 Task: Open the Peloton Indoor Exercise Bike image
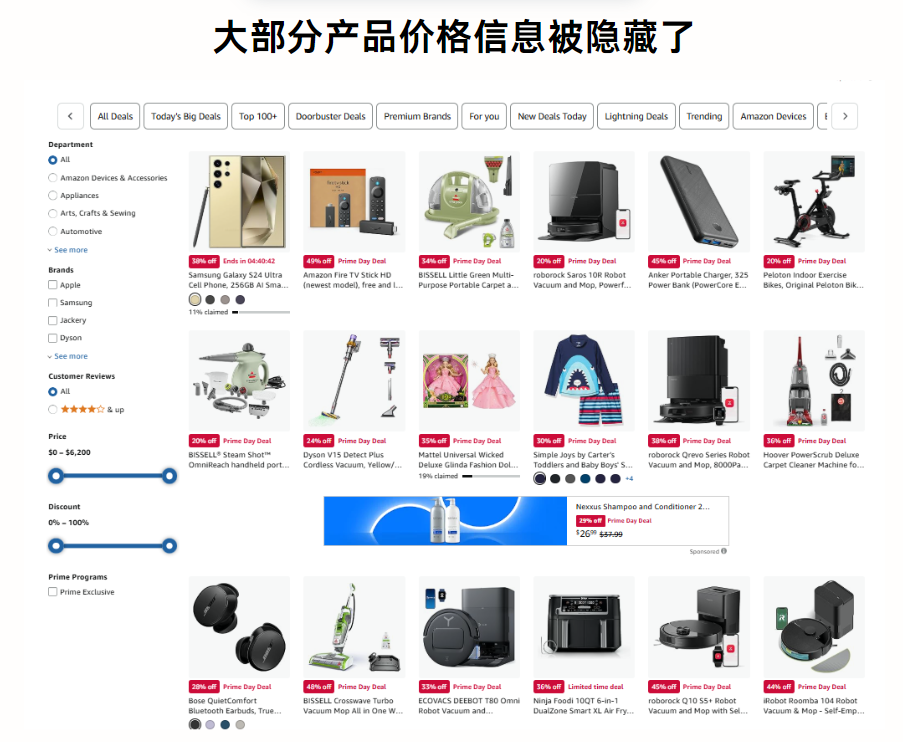(x=814, y=202)
